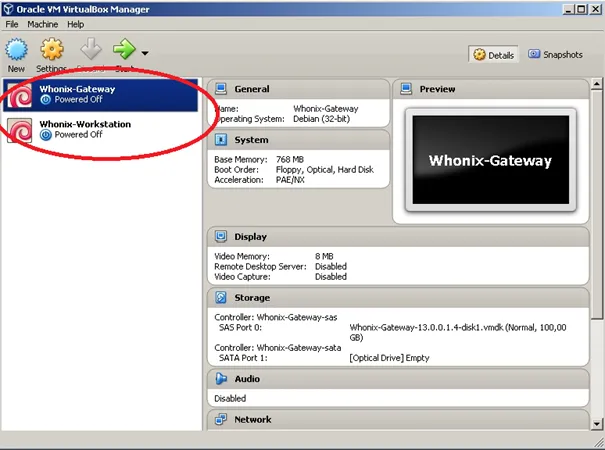
Task: Click the VirtualBox cube icon in title bar
Action: pyautogui.click(x=8, y=9)
